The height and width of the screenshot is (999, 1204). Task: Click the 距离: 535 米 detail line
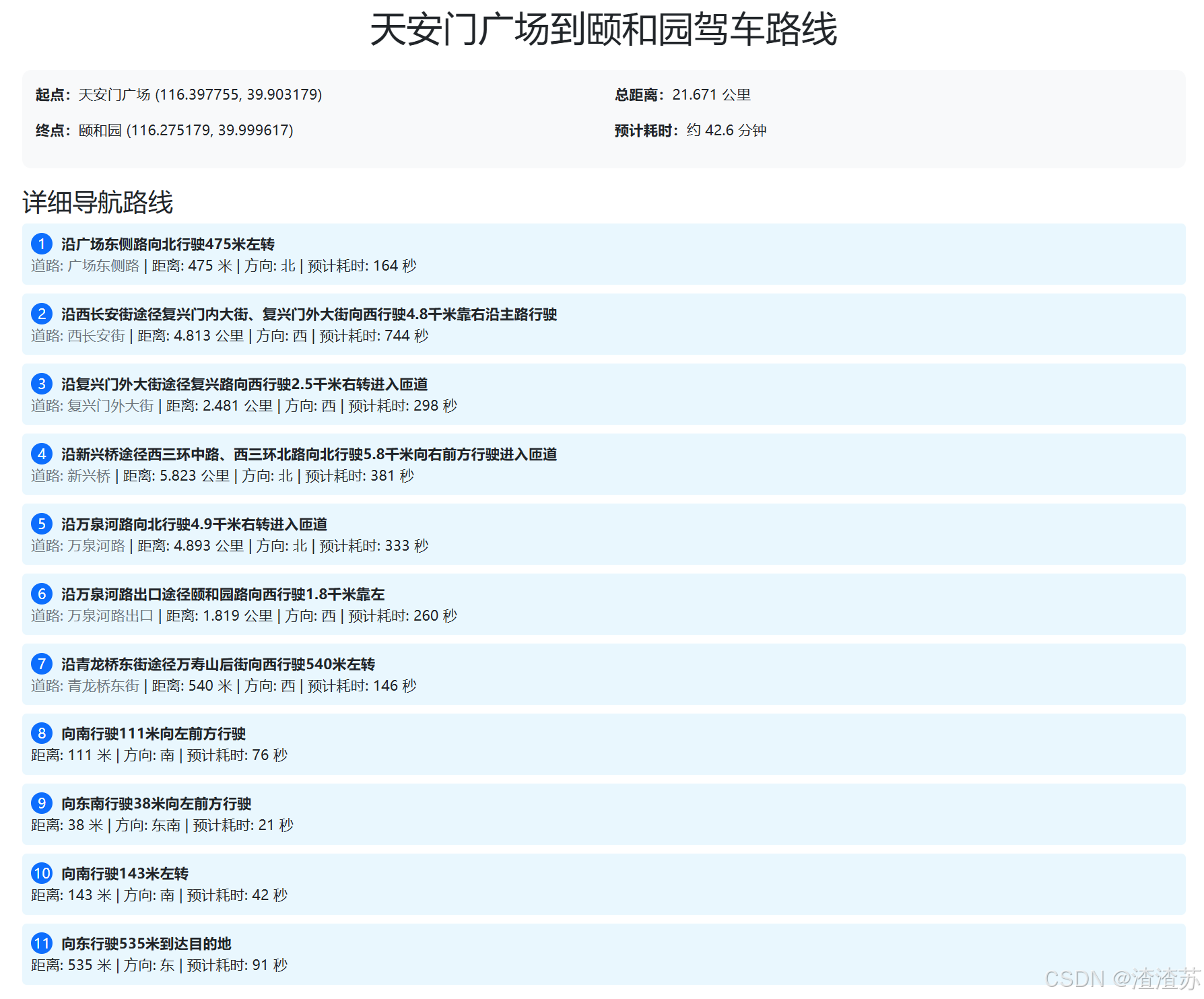tap(159, 965)
